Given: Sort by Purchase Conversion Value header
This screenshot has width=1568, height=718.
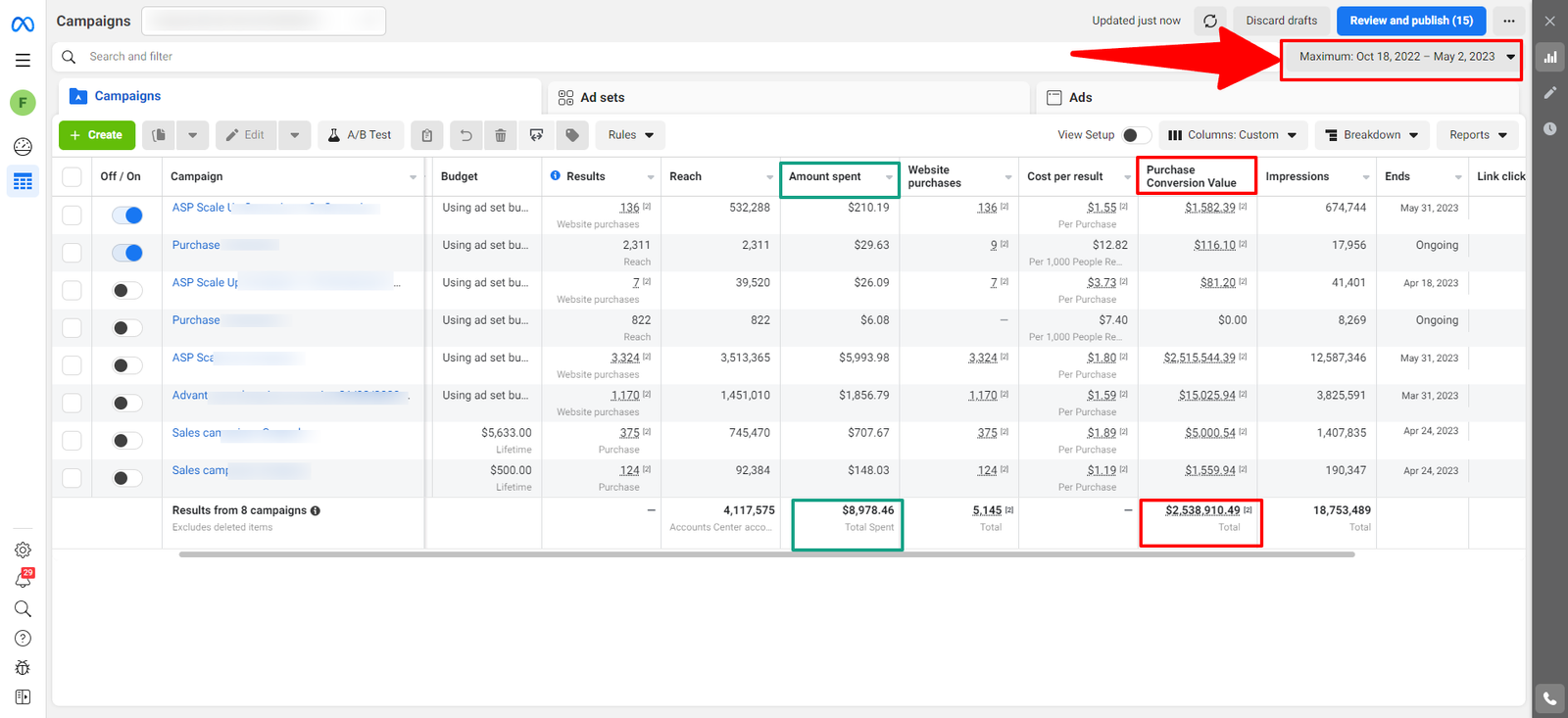Looking at the screenshot, I should (1192, 176).
